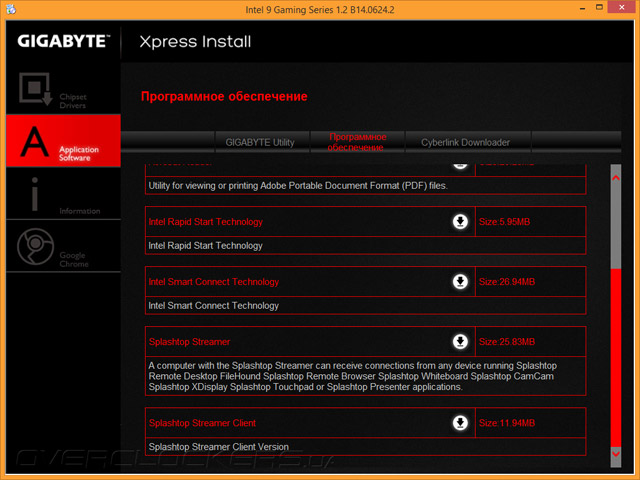Image resolution: width=640 pixels, height=480 pixels.
Task: Download Intel Smart Connect Technology
Action: coord(460,282)
